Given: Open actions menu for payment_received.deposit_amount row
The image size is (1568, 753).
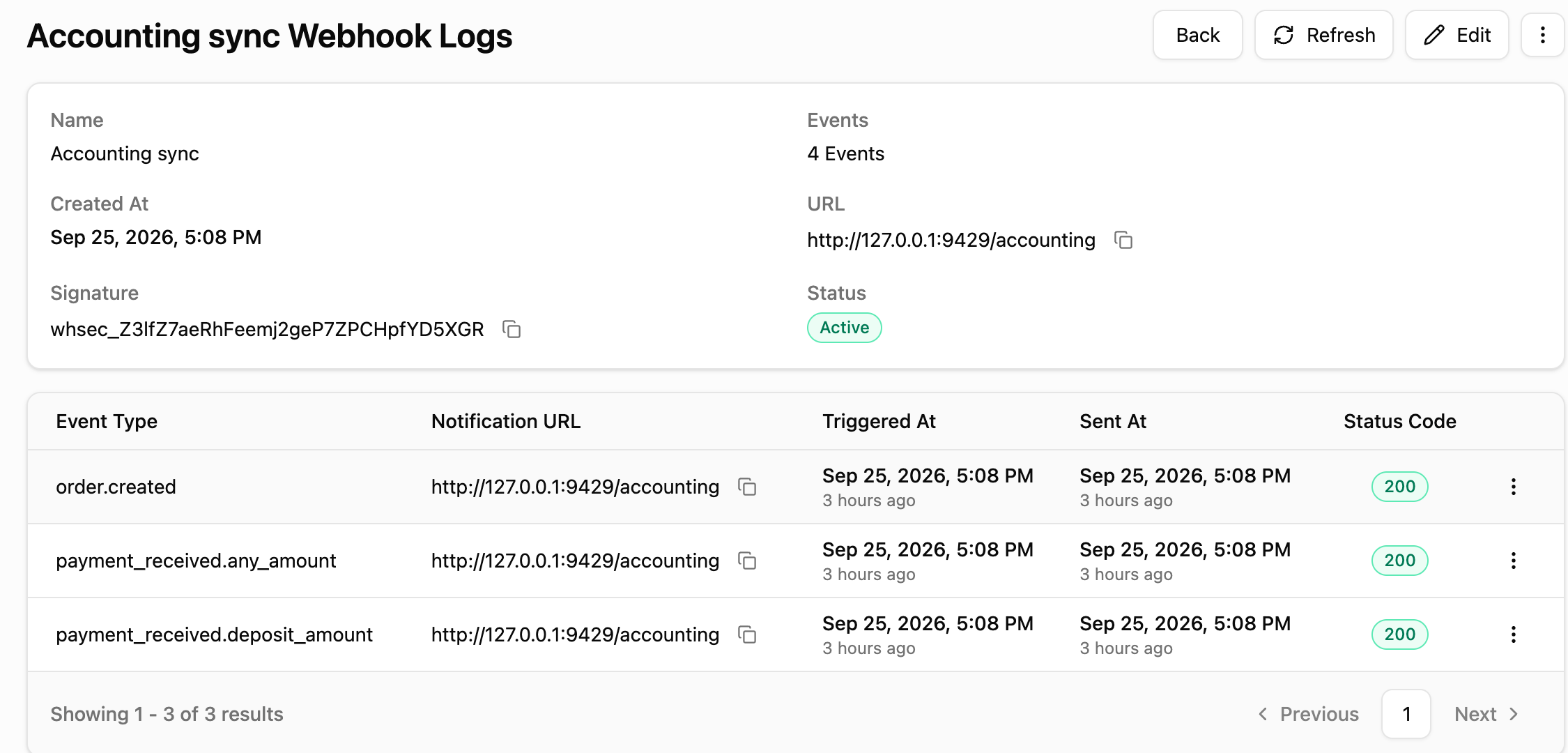Looking at the screenshot, I should 1513,634.
